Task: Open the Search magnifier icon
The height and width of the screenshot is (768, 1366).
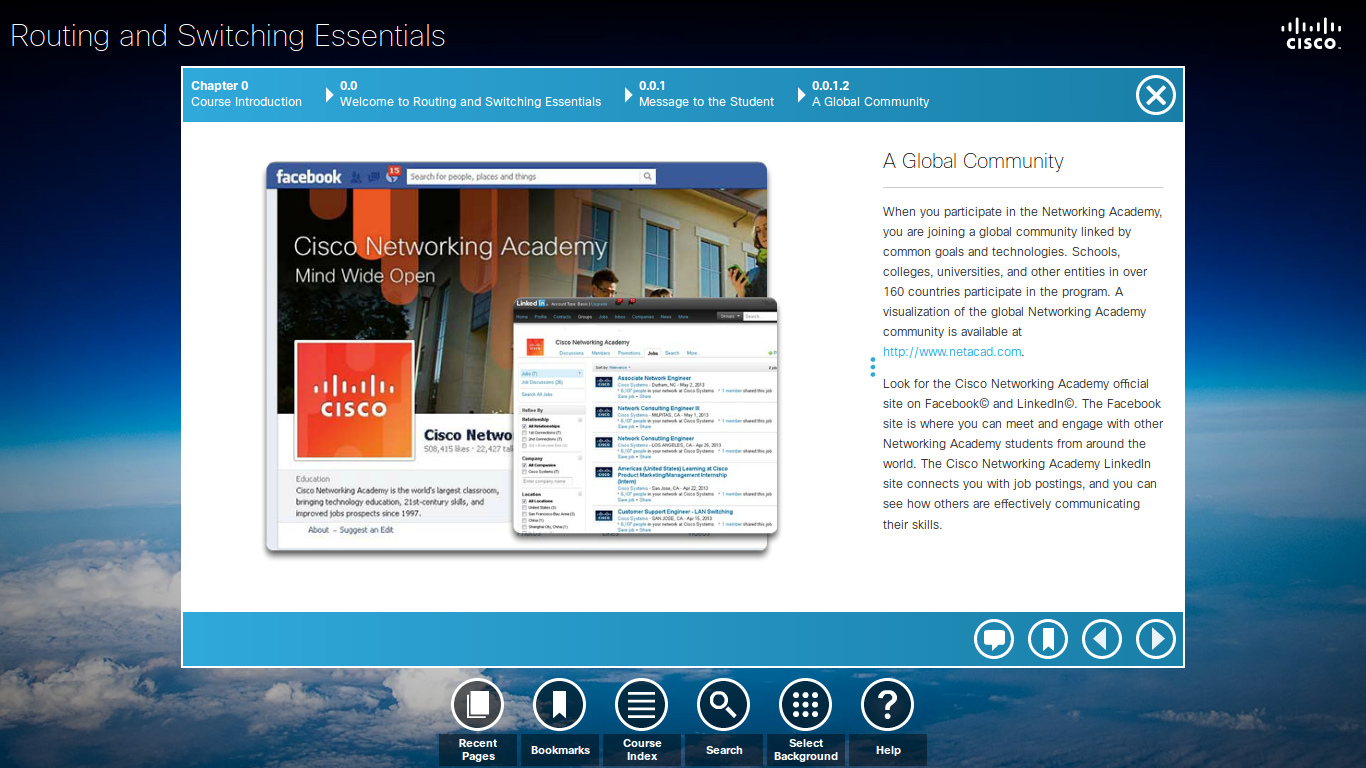Action: 724,705
